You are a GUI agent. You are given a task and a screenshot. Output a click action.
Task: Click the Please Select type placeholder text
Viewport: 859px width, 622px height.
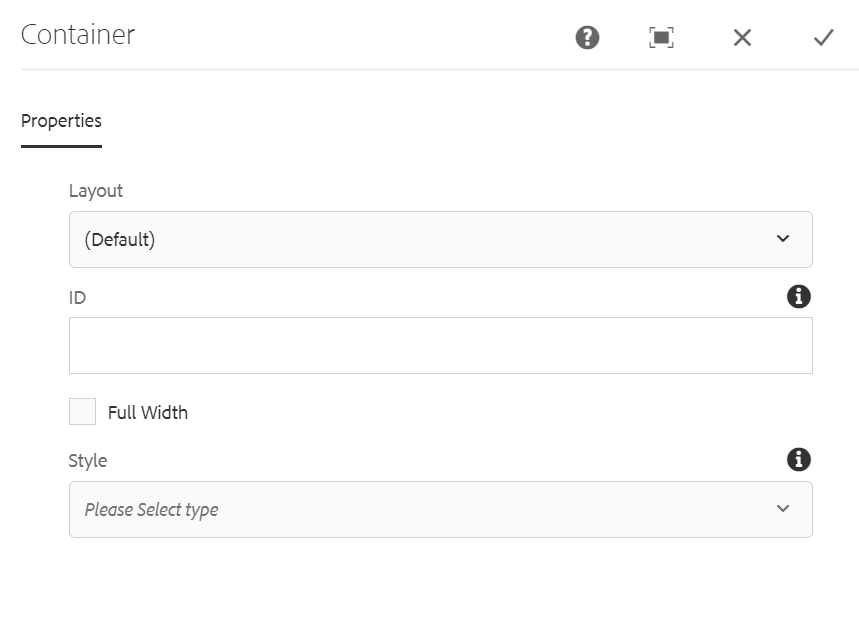tap(152, 510)
